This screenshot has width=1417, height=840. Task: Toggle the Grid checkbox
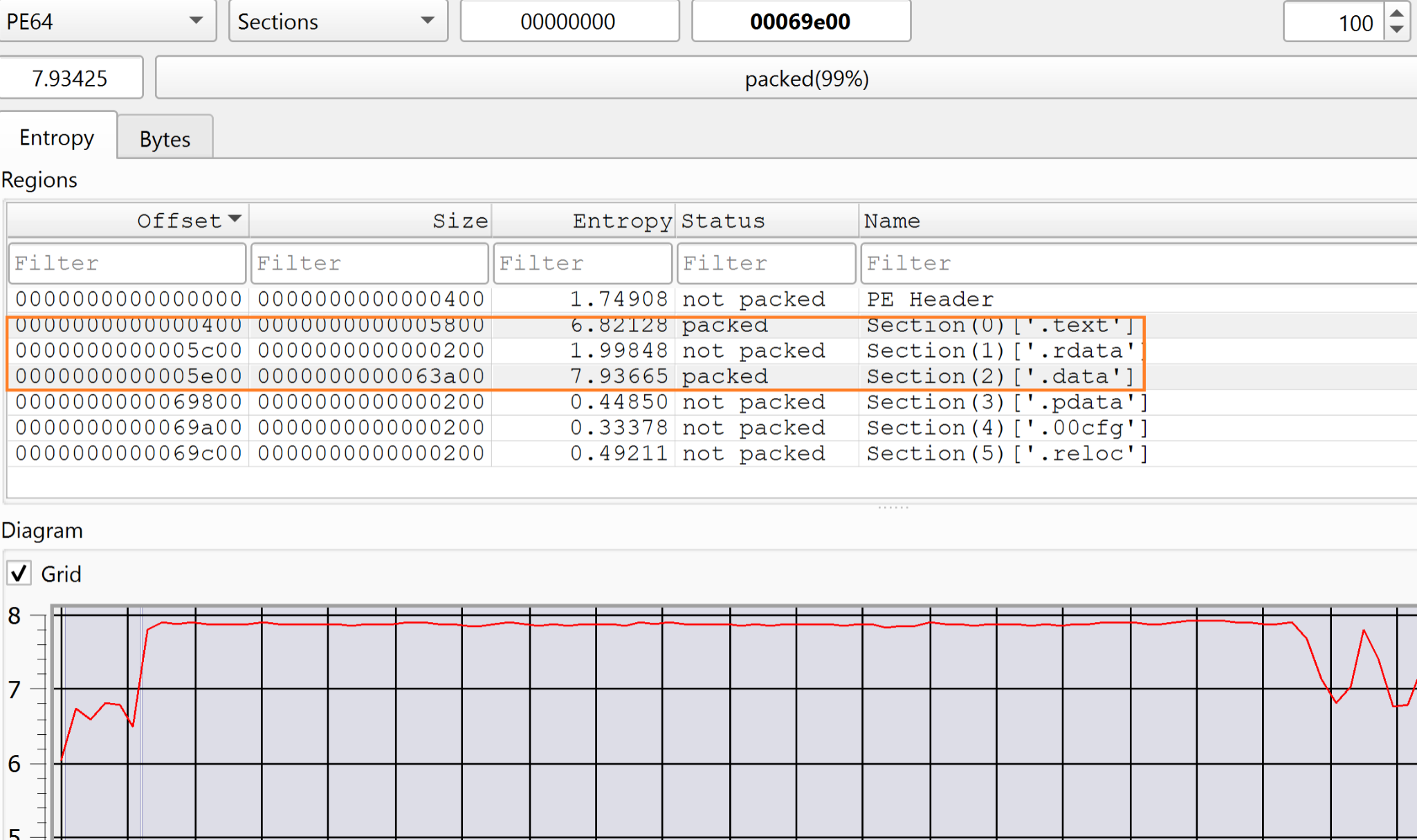tap(19, 574)
